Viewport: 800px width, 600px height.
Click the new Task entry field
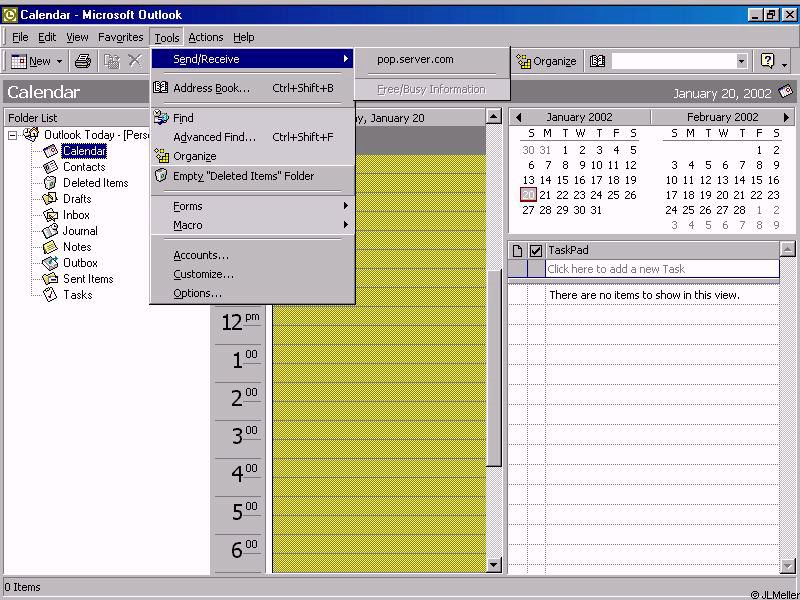tap(660, 269)
